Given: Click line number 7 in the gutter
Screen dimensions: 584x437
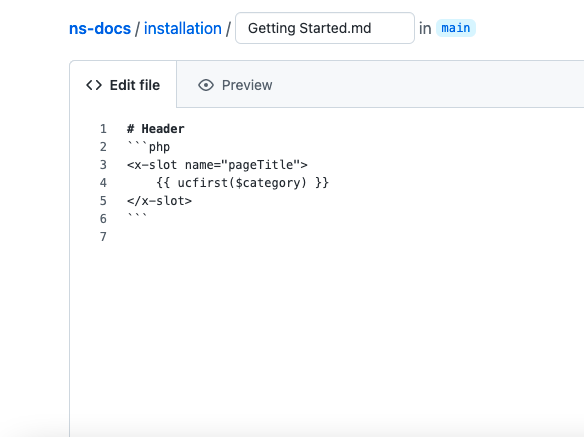Looking at the screenshot, I should click(103, 237).
